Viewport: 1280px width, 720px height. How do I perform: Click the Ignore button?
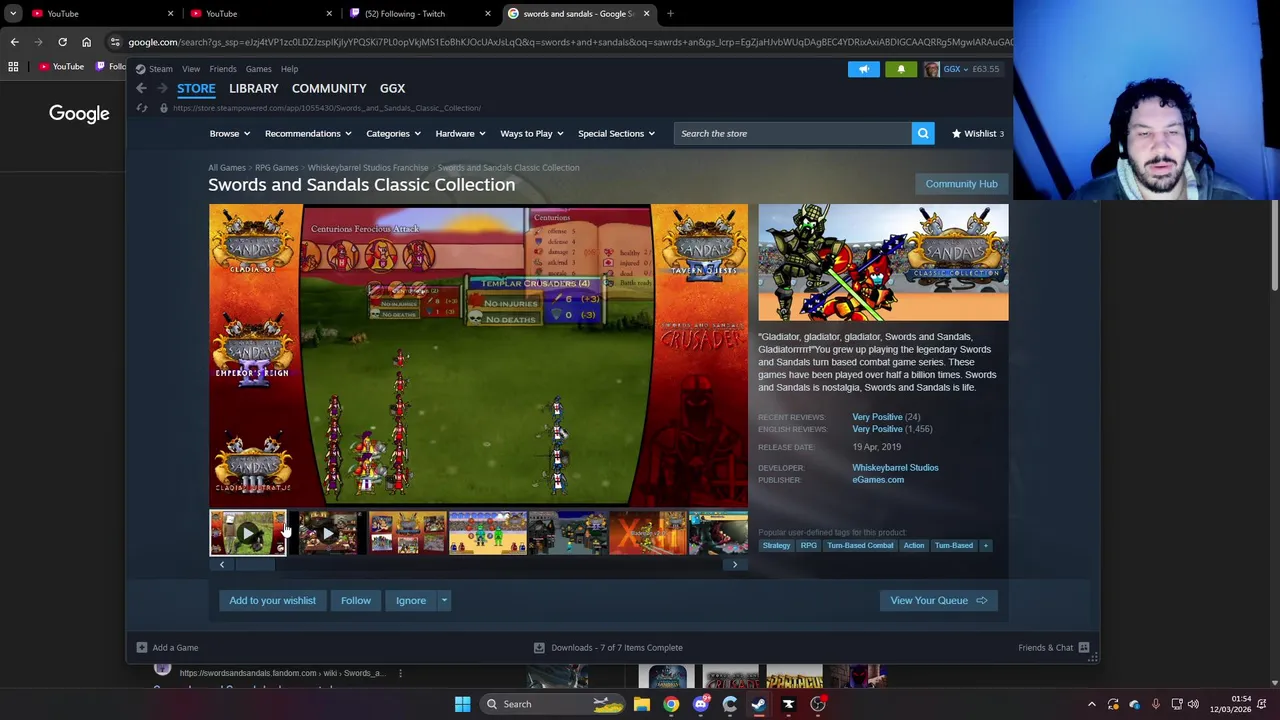[x=411, y=600]
